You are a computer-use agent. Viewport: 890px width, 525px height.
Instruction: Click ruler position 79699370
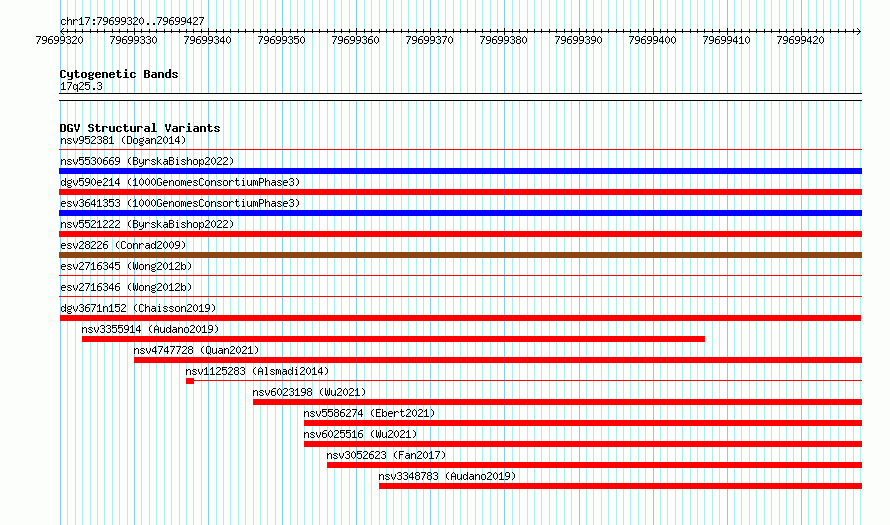[430, 40]
